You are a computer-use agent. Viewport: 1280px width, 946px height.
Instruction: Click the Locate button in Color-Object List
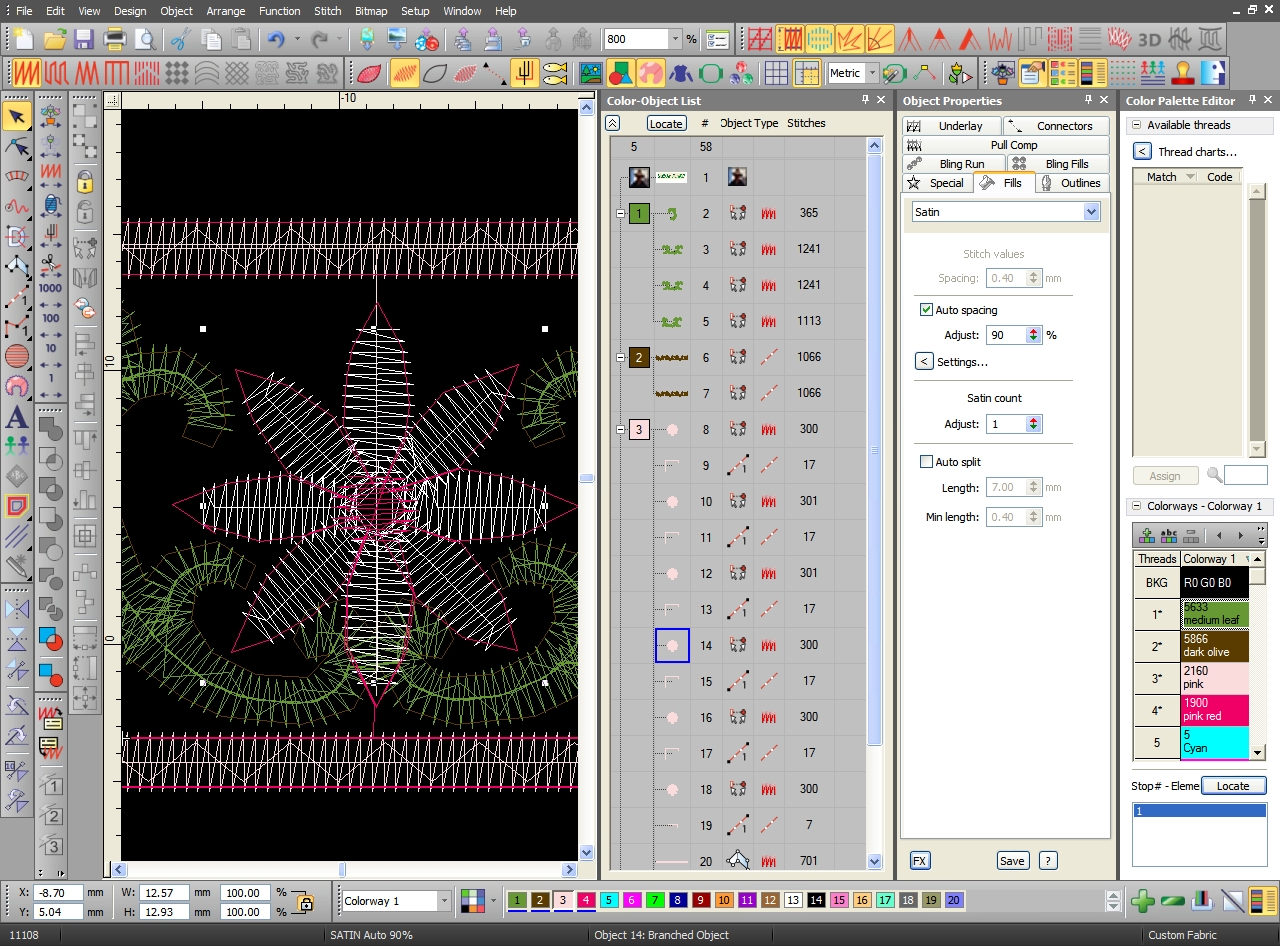(x=666, y=123)
